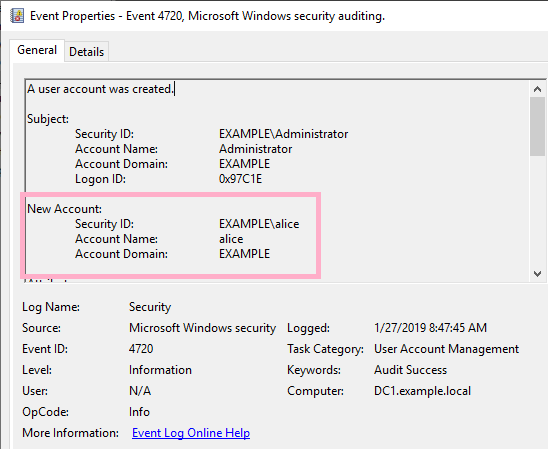Click the Task Category User Account Management value

(x=446, y=349)
